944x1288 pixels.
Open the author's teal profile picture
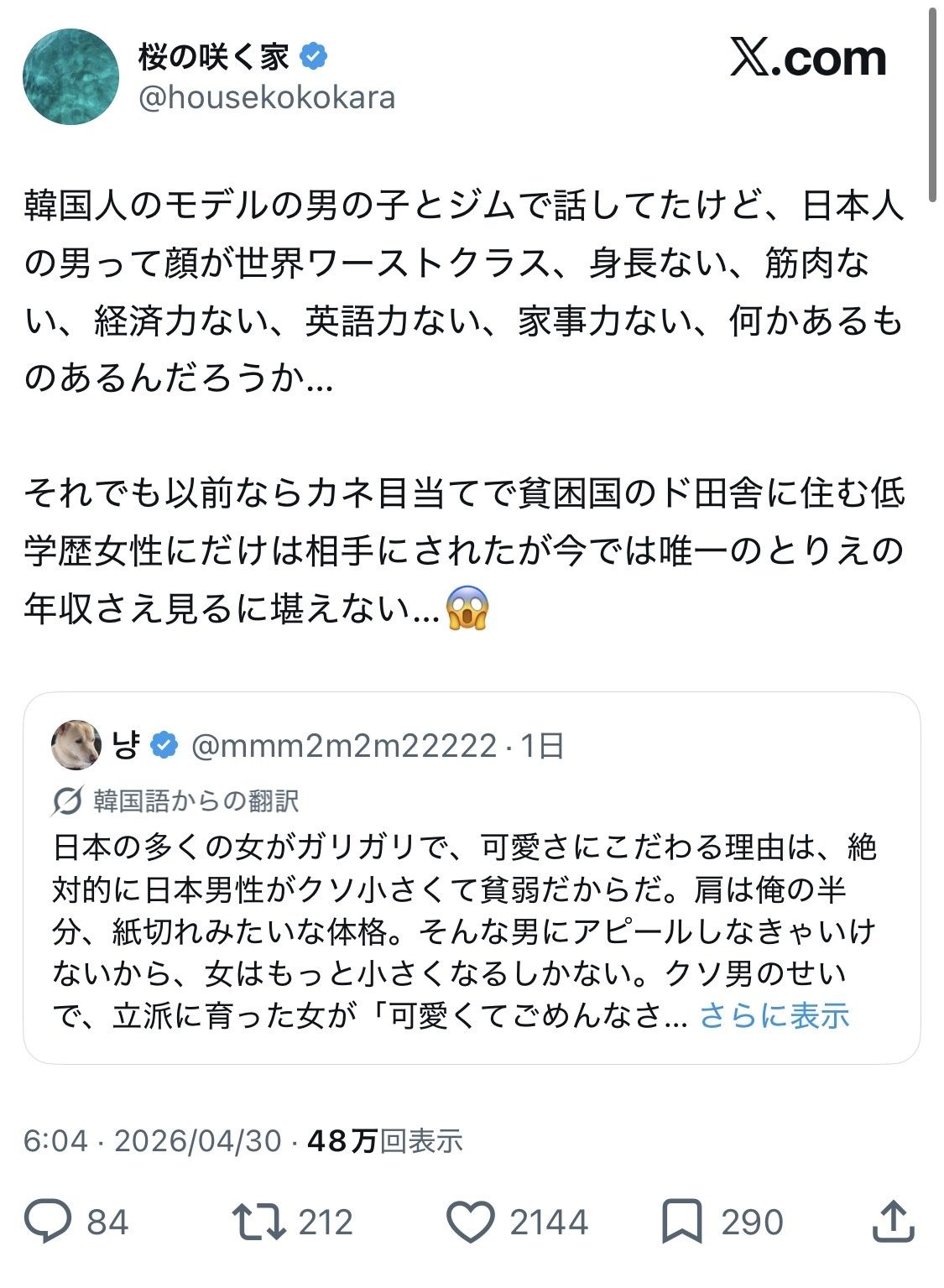[x=70, y=76]
